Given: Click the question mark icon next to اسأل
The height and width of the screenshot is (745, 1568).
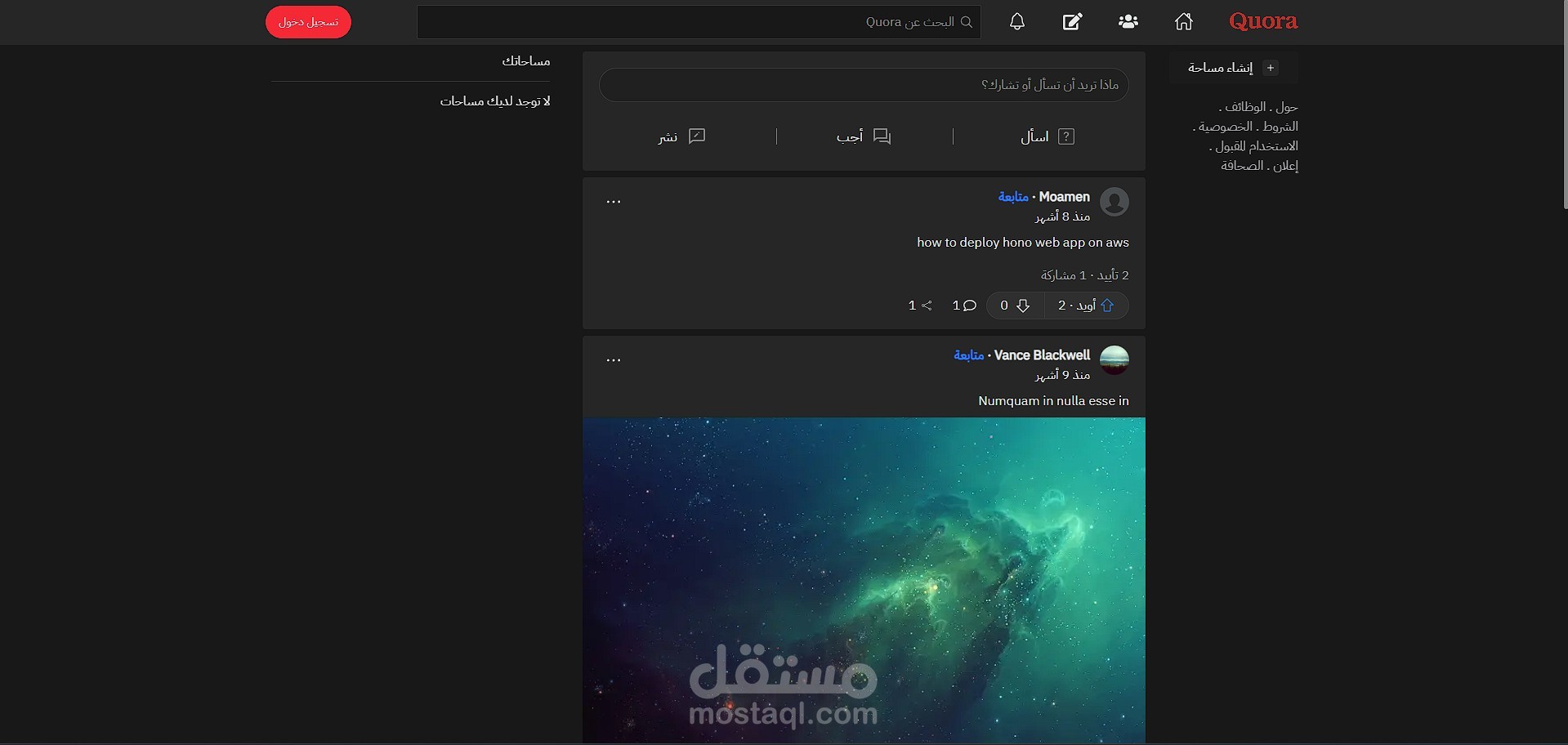Looking at the screenshot, I should (1066, 136).
